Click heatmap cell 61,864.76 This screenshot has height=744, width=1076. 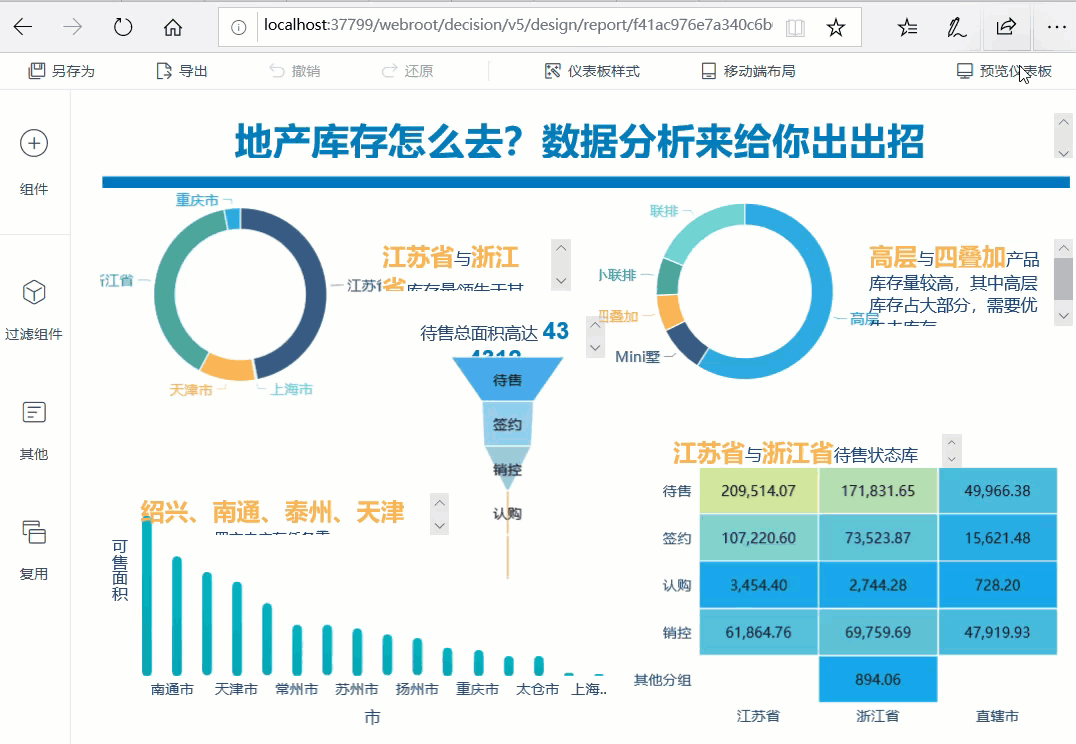(x=758, y=632)
